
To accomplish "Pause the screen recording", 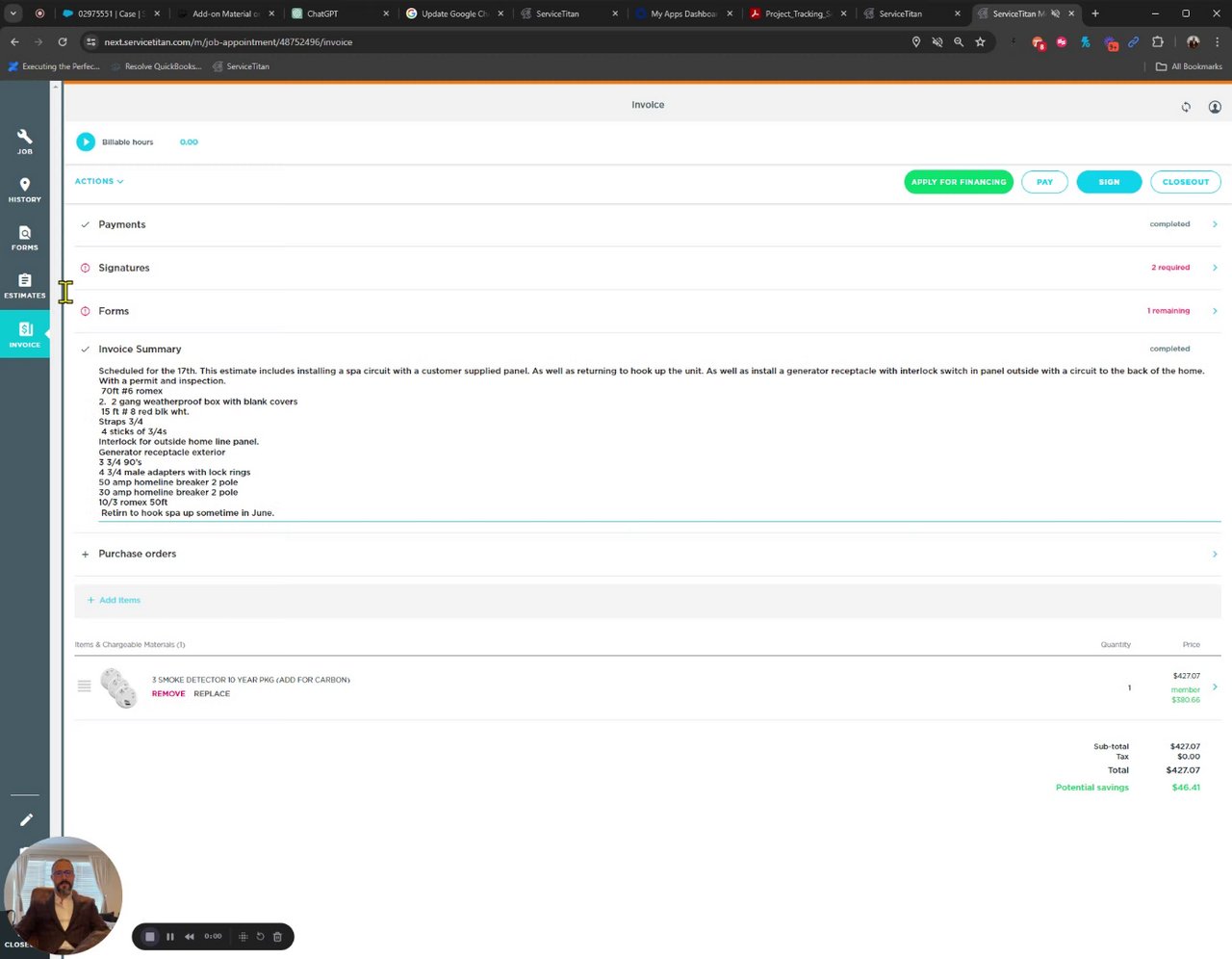I will pyautogui.click(x=170, y=936).
